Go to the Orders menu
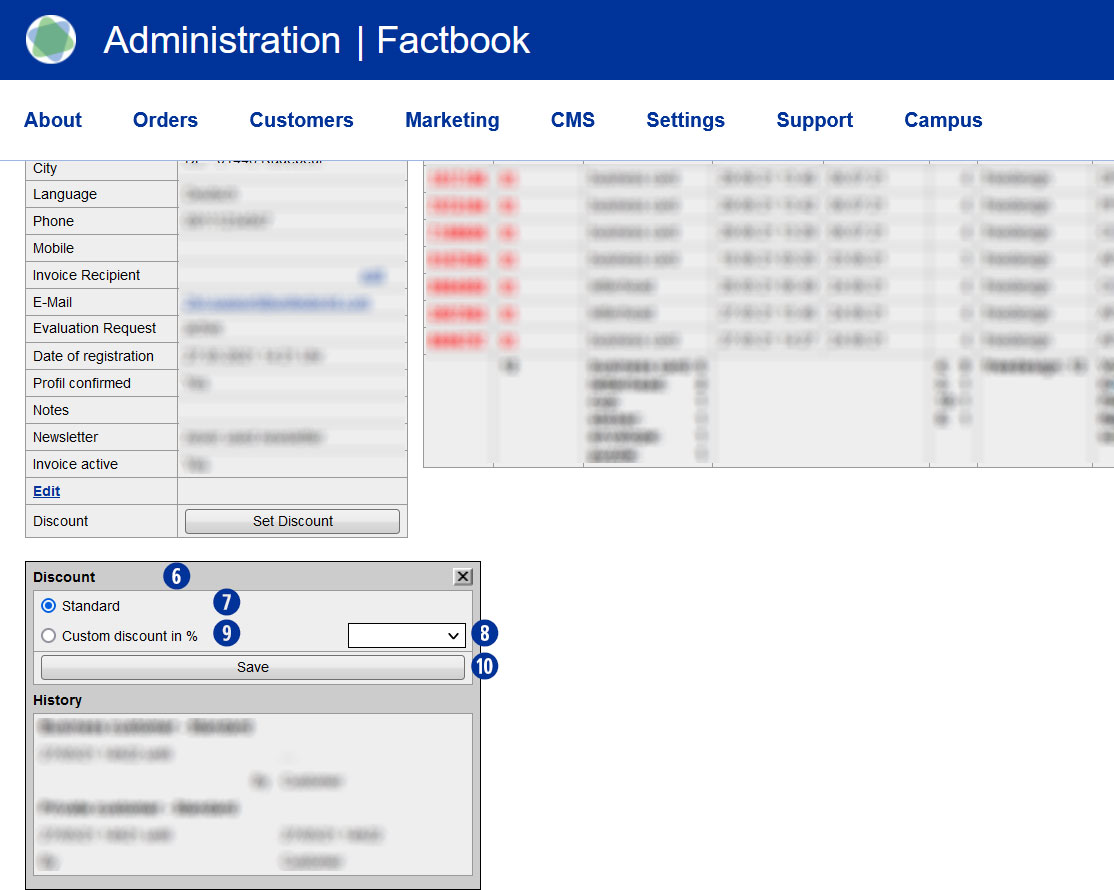The width and height of the screenshot is (1114, 890). 165,120
